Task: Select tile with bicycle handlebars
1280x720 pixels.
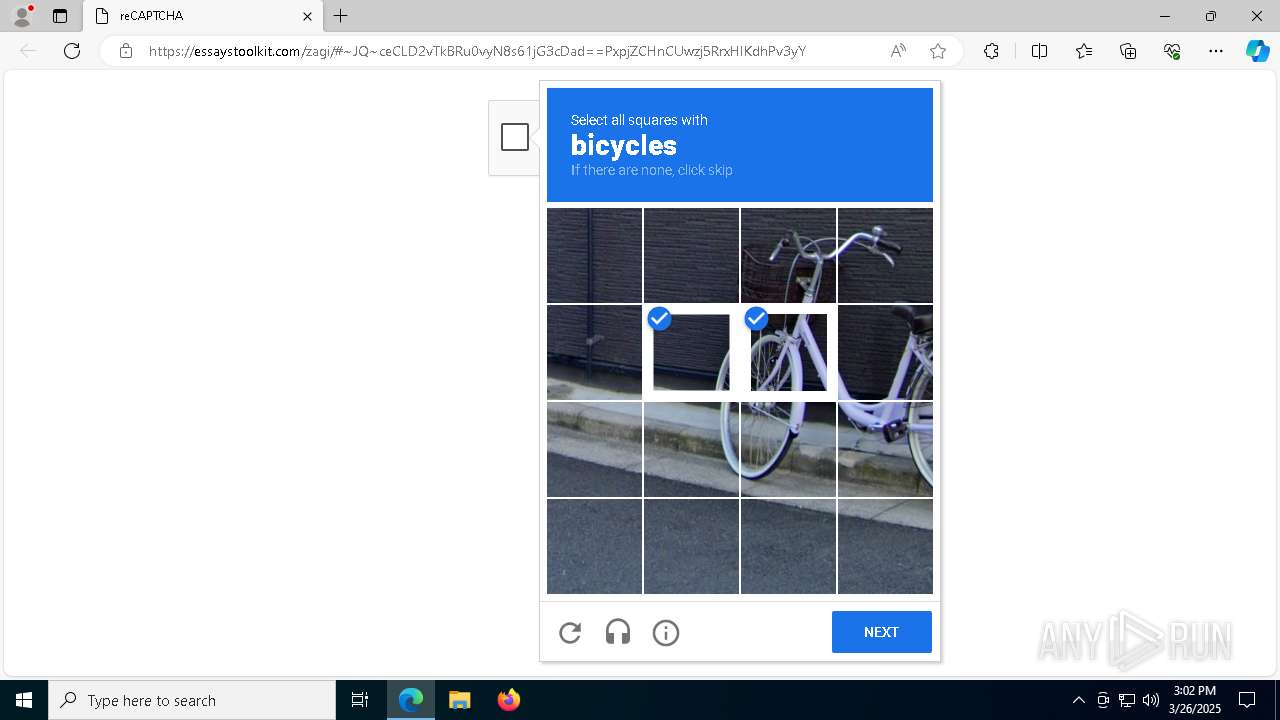Action: (x=885, y=255)
